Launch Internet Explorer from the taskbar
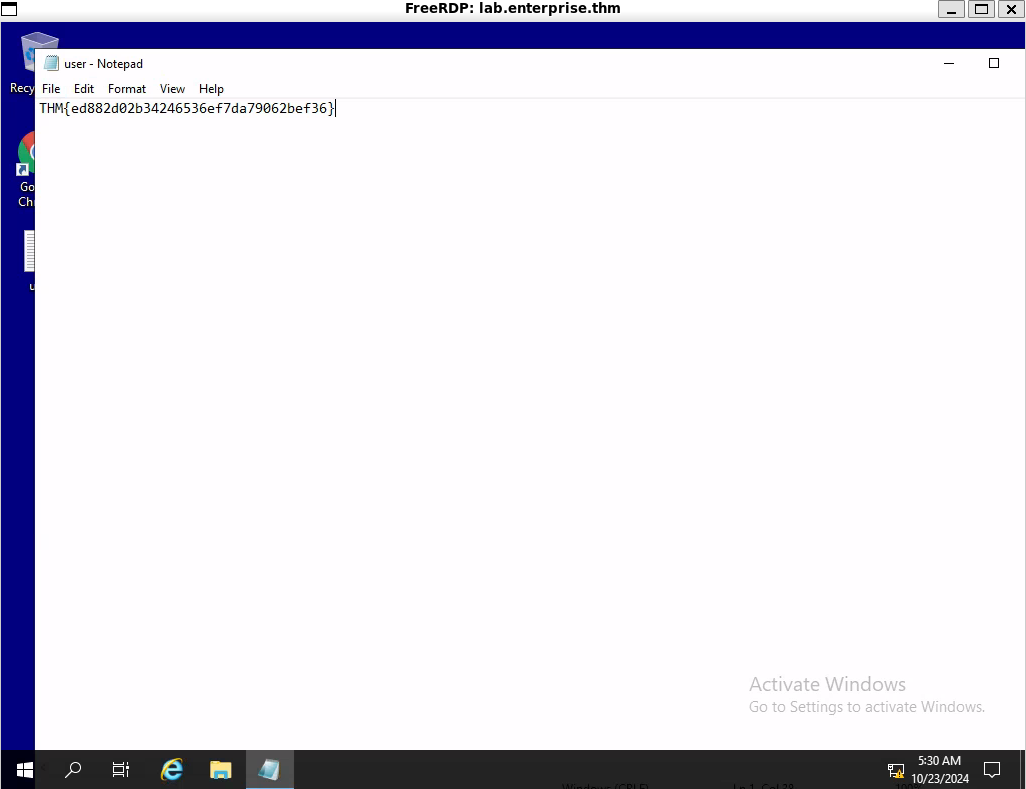 tap(172, 770)
